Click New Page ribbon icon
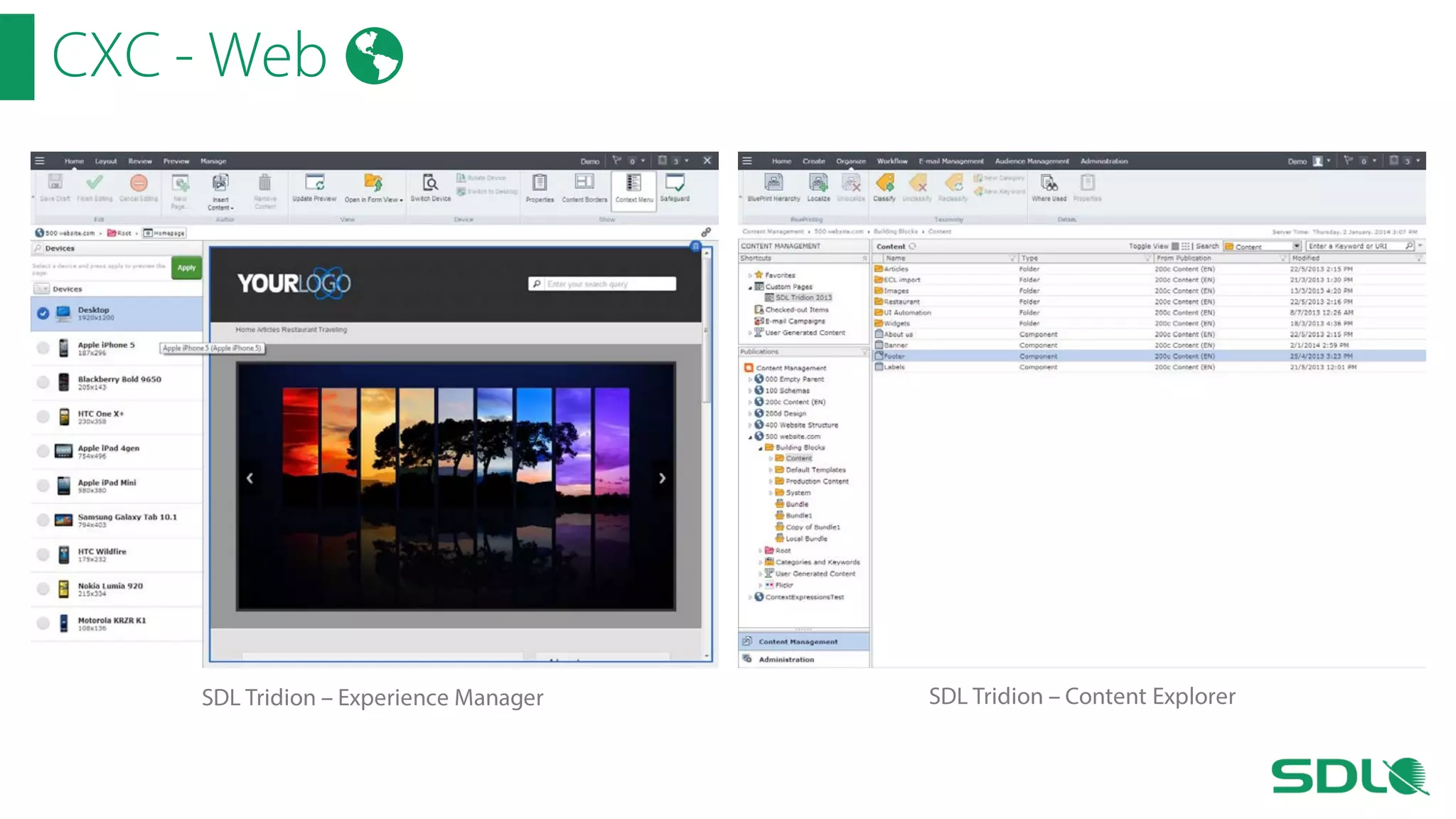Image resolution: width=1456 pixels, height=819 pixels. click(x=181, y=184)
